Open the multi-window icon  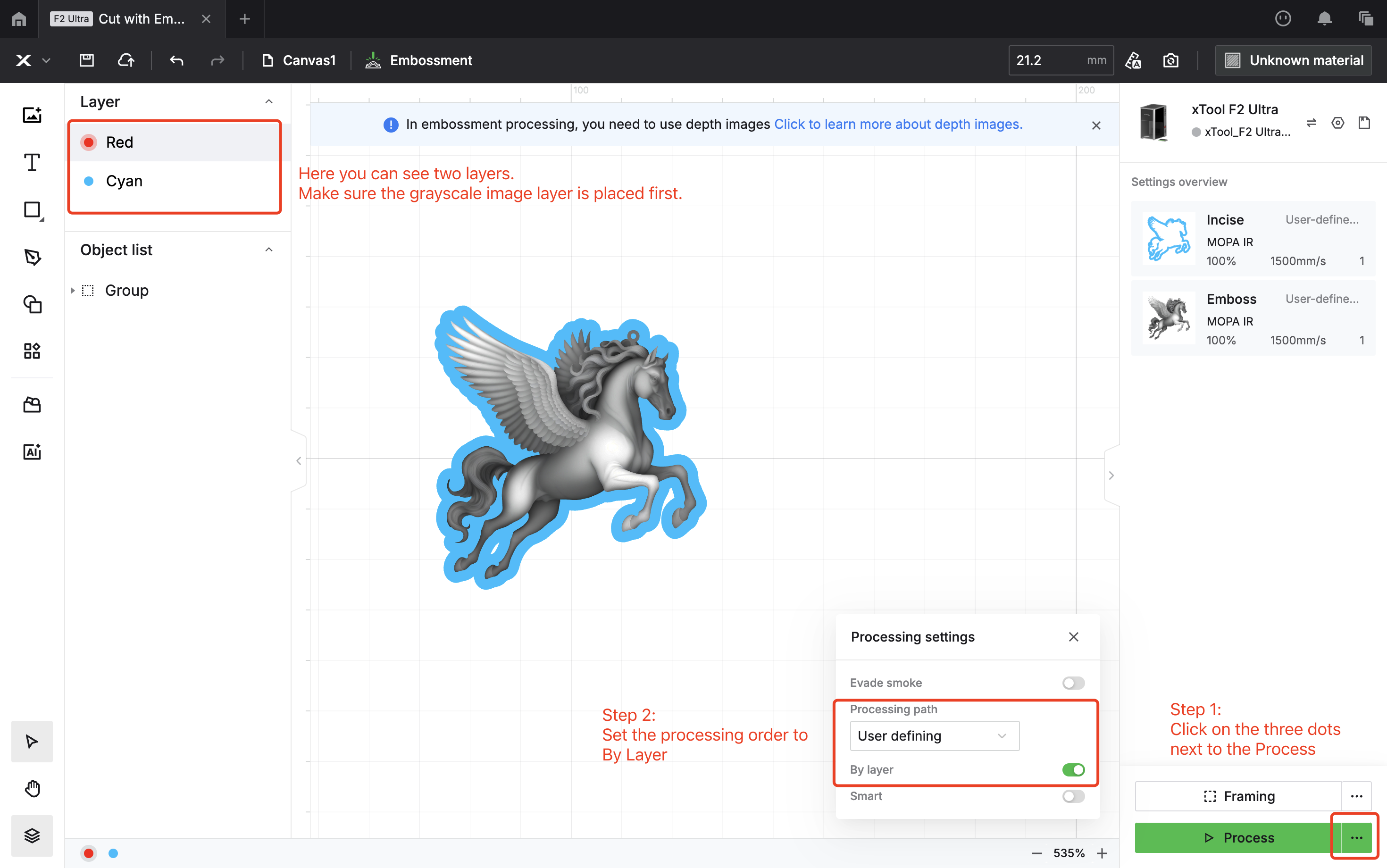tap(1366, 19)
